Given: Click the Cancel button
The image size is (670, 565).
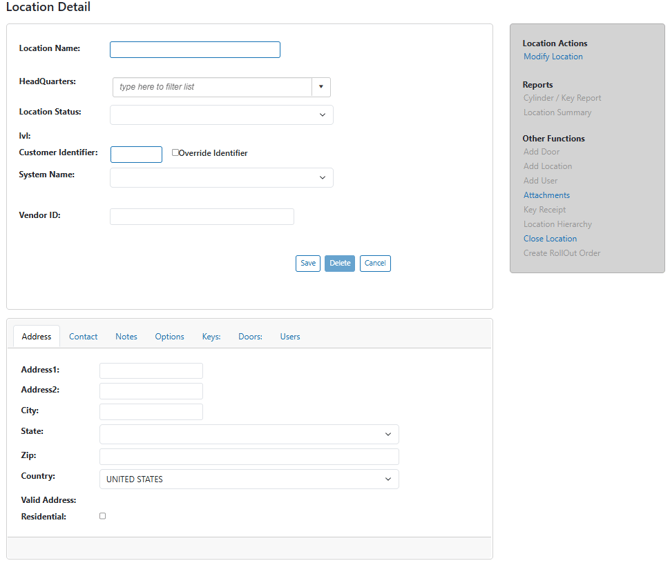Looking at the screenshot, I should point(375,263).
